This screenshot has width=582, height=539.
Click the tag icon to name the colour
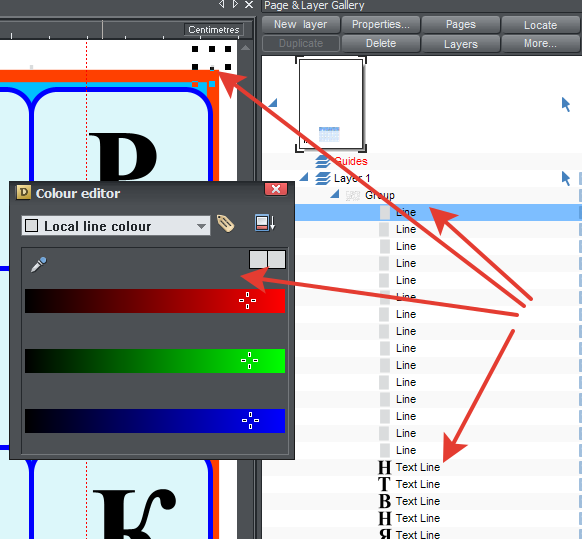pos(225,223)
